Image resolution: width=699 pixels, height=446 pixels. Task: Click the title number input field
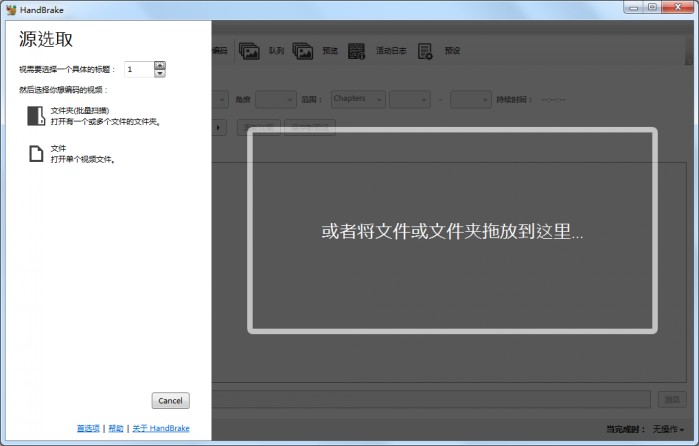[138, 69]
